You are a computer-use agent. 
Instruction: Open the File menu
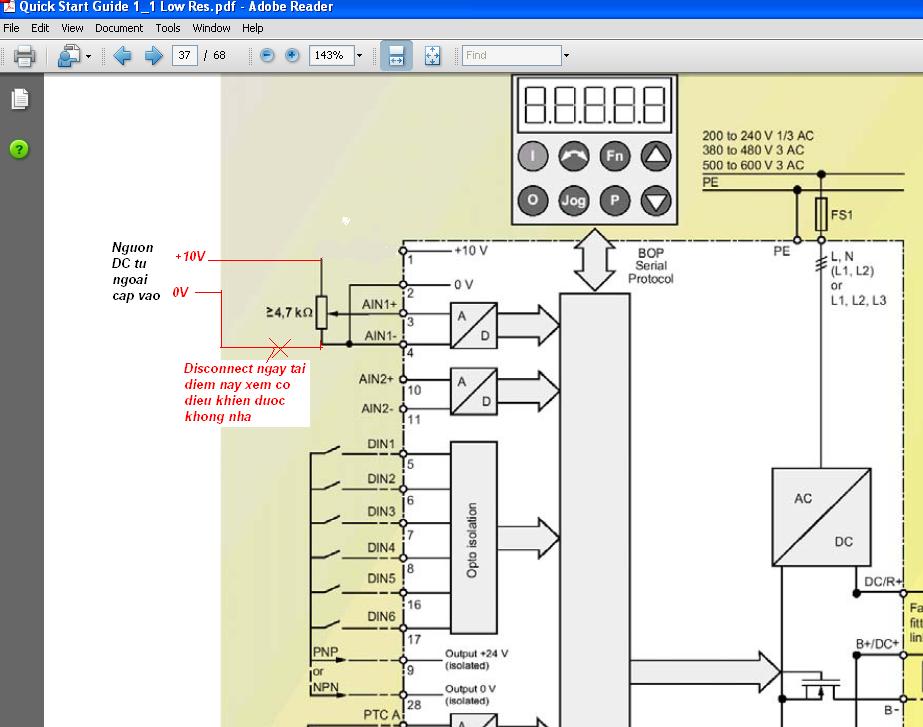[11, 28]
